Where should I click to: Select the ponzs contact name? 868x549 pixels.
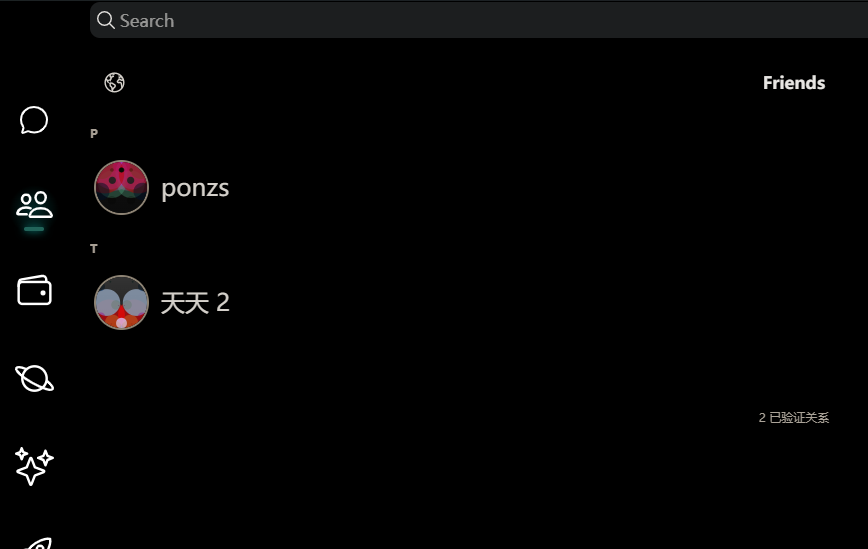point(195,188)
